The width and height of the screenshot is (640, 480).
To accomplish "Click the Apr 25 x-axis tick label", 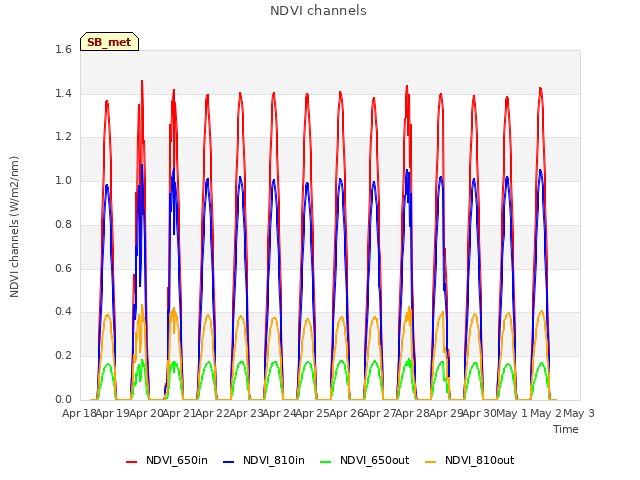I will [312, 413].
